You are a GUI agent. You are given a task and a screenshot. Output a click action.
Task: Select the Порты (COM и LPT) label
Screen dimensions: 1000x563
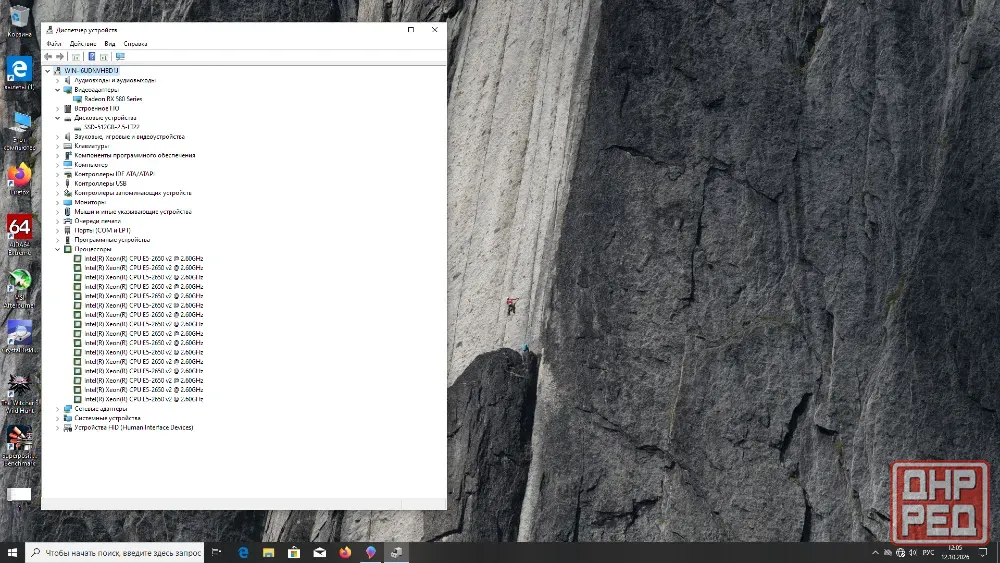click(102, 230)
